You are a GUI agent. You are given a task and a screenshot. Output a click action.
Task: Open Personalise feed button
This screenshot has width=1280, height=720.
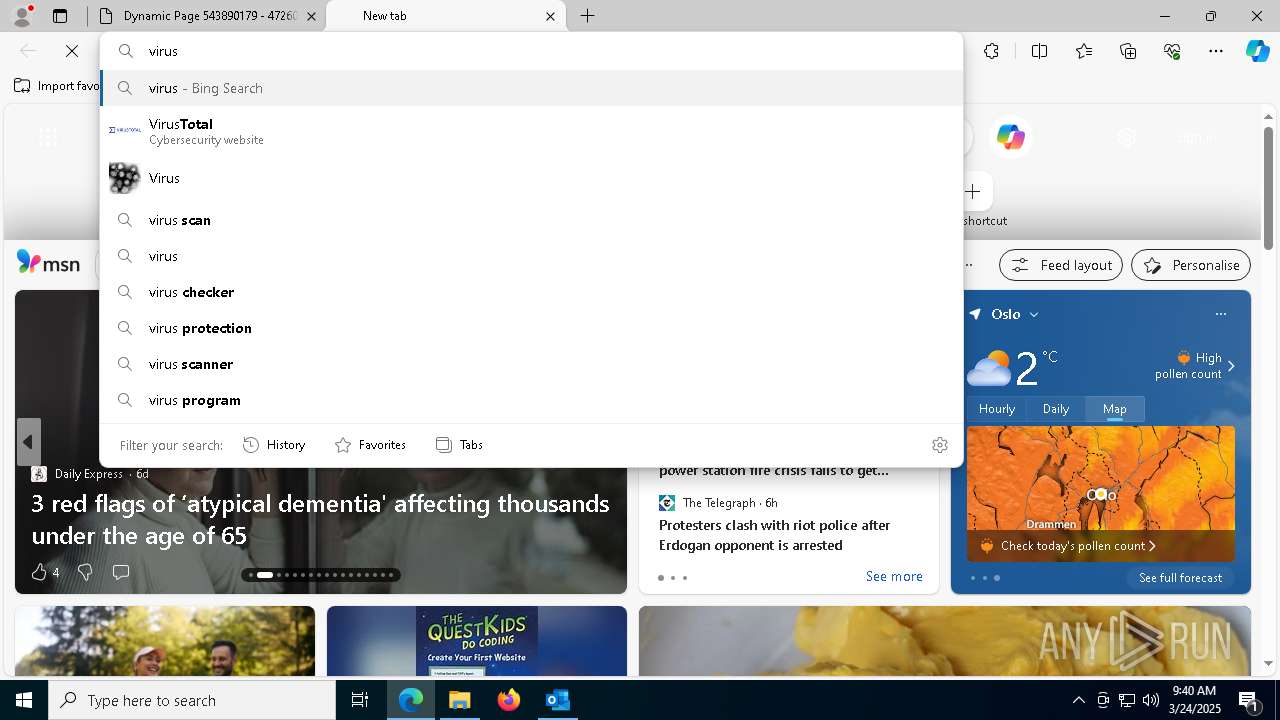(1190, 265)
